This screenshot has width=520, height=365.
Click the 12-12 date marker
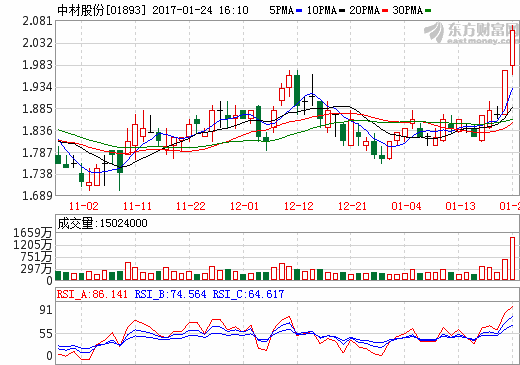click(299, 206)
